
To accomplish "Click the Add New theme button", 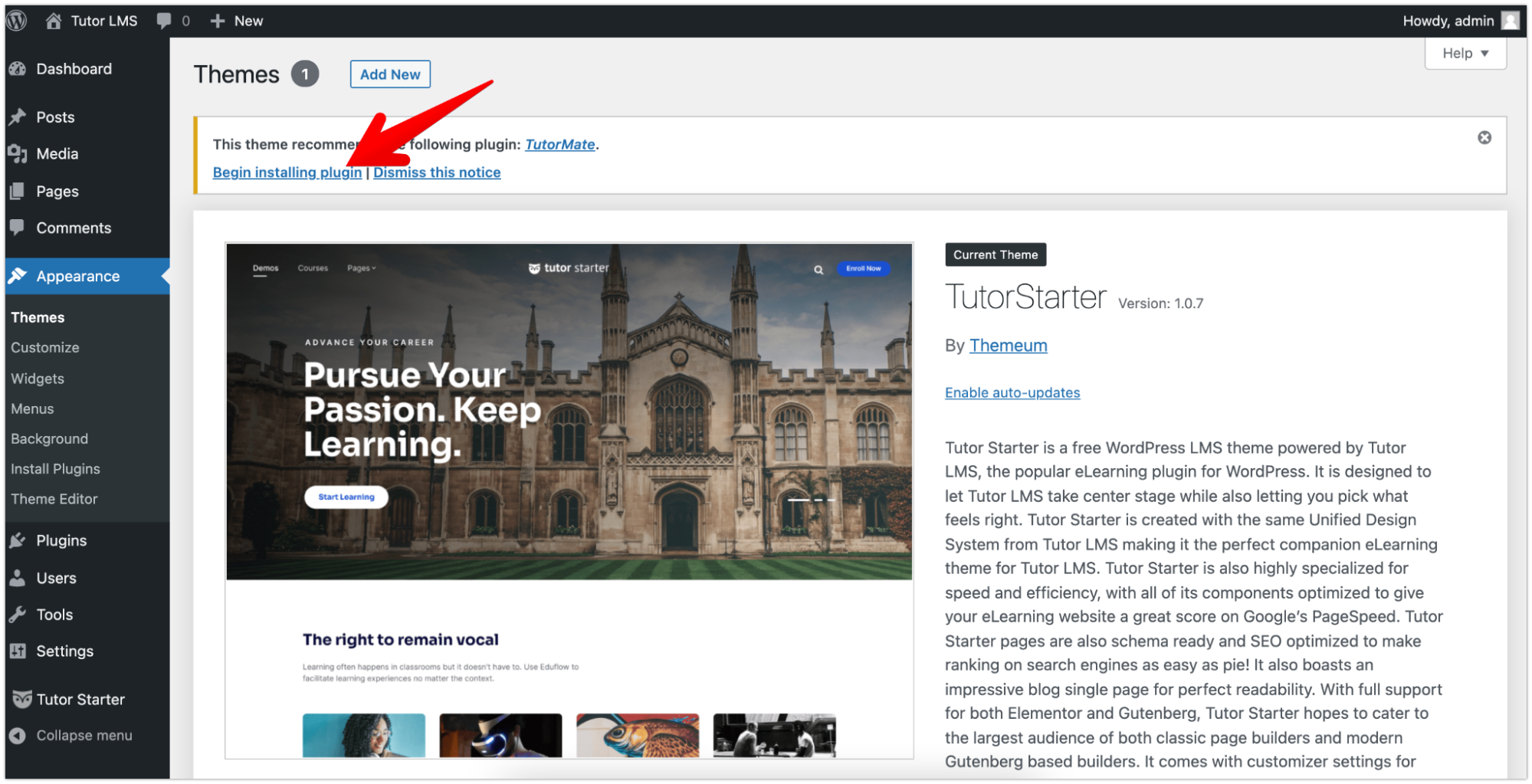I will [390, 74].
